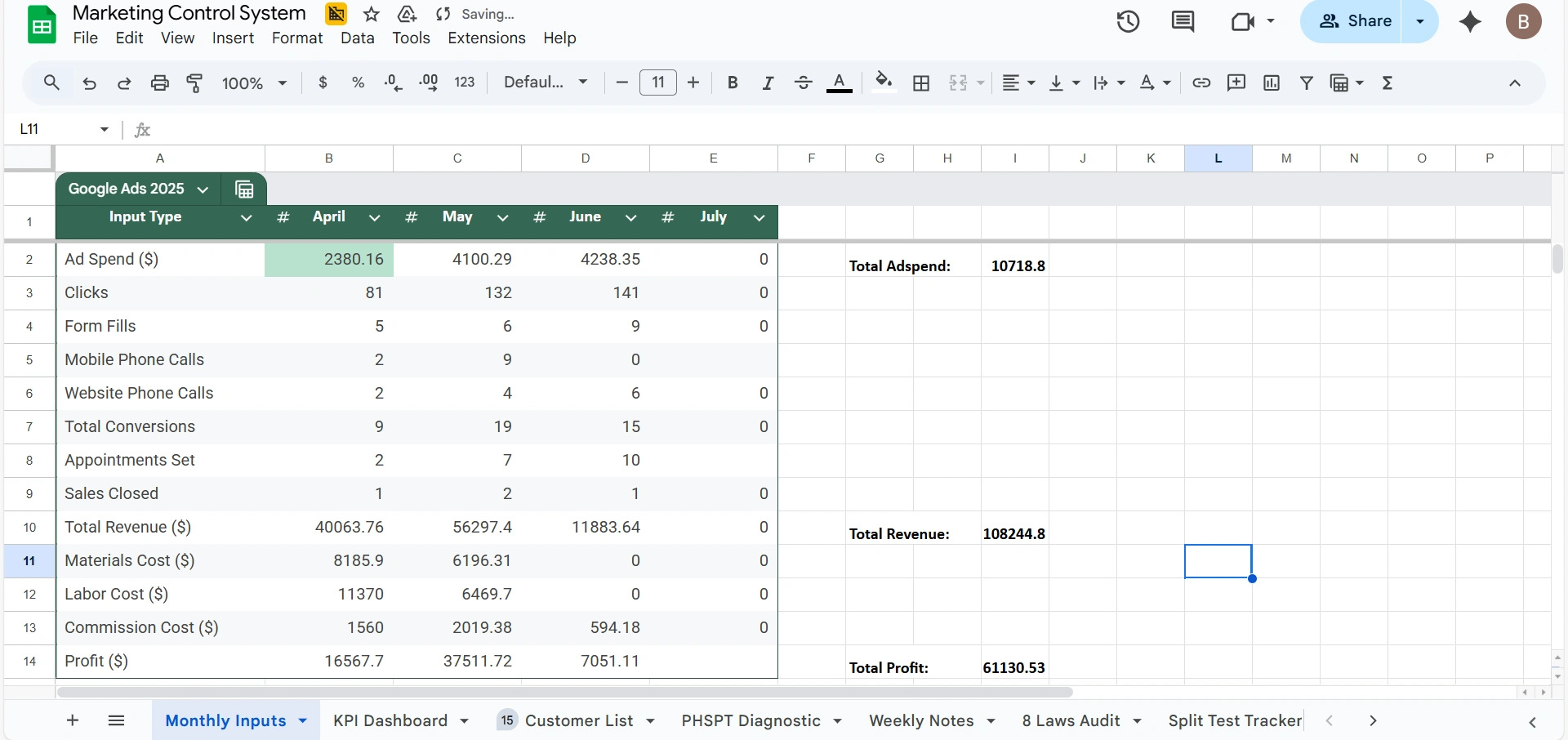Open the functions sigma menu
1568x740 pixels.
(1388, 82)
